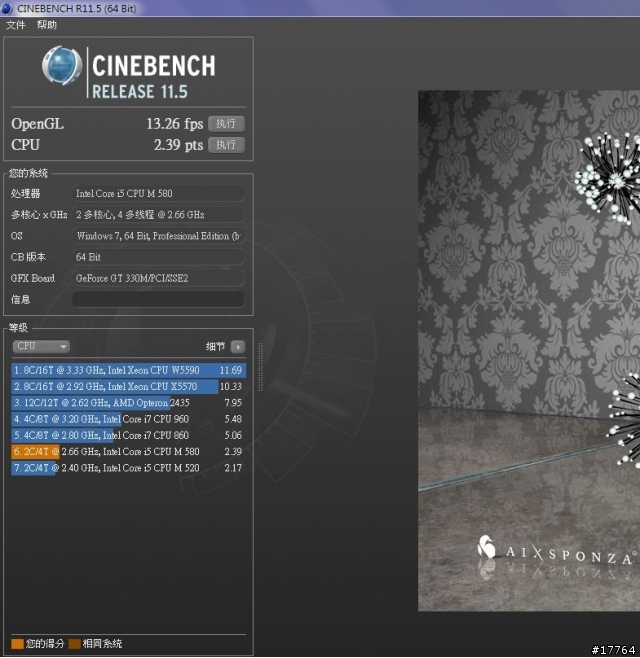Select ranking row Core i5 CPU M 580
The width and height of the screenshot is (640, 658).
(x=128, y=452)
